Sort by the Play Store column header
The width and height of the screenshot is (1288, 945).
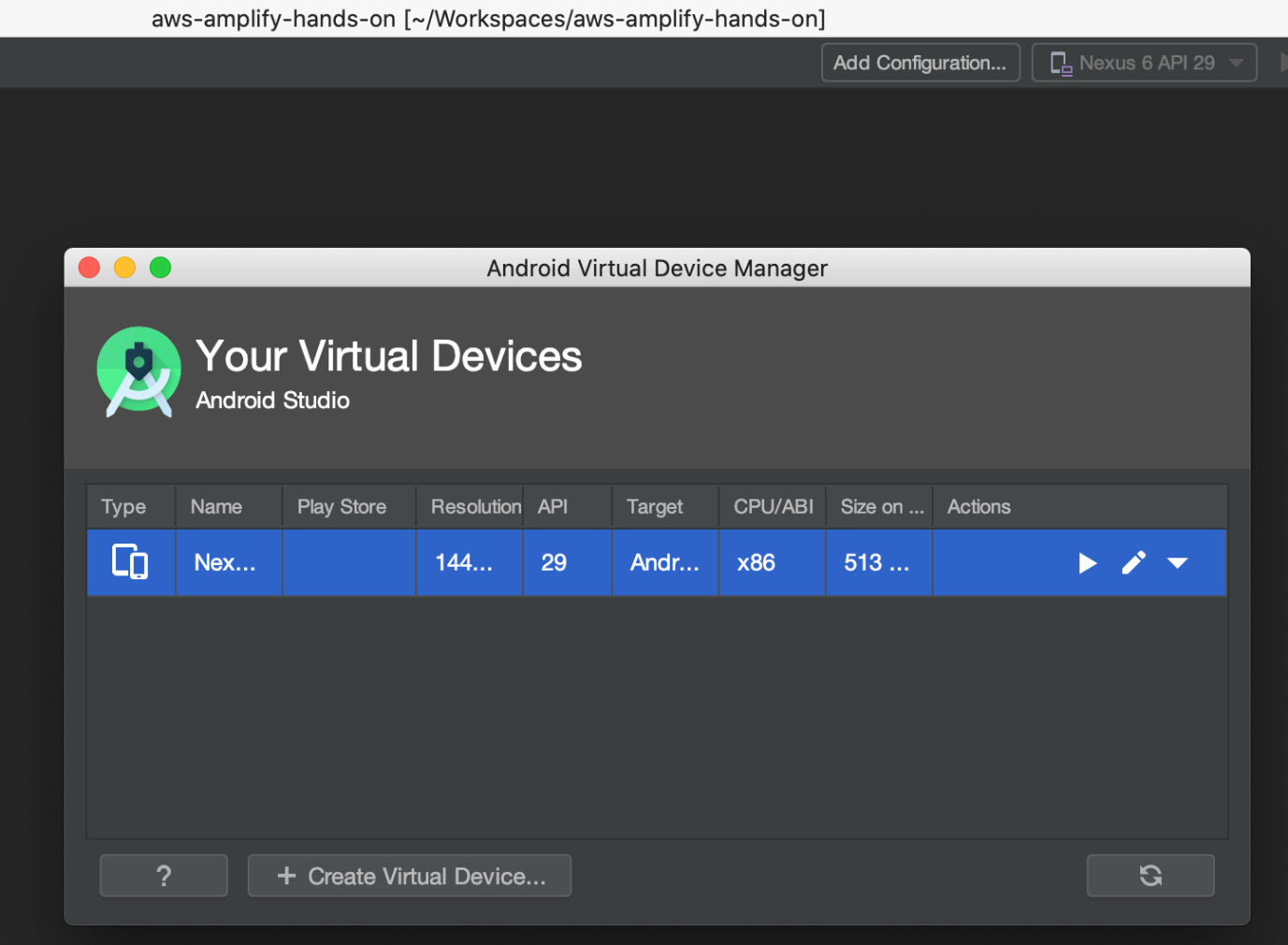349,506
